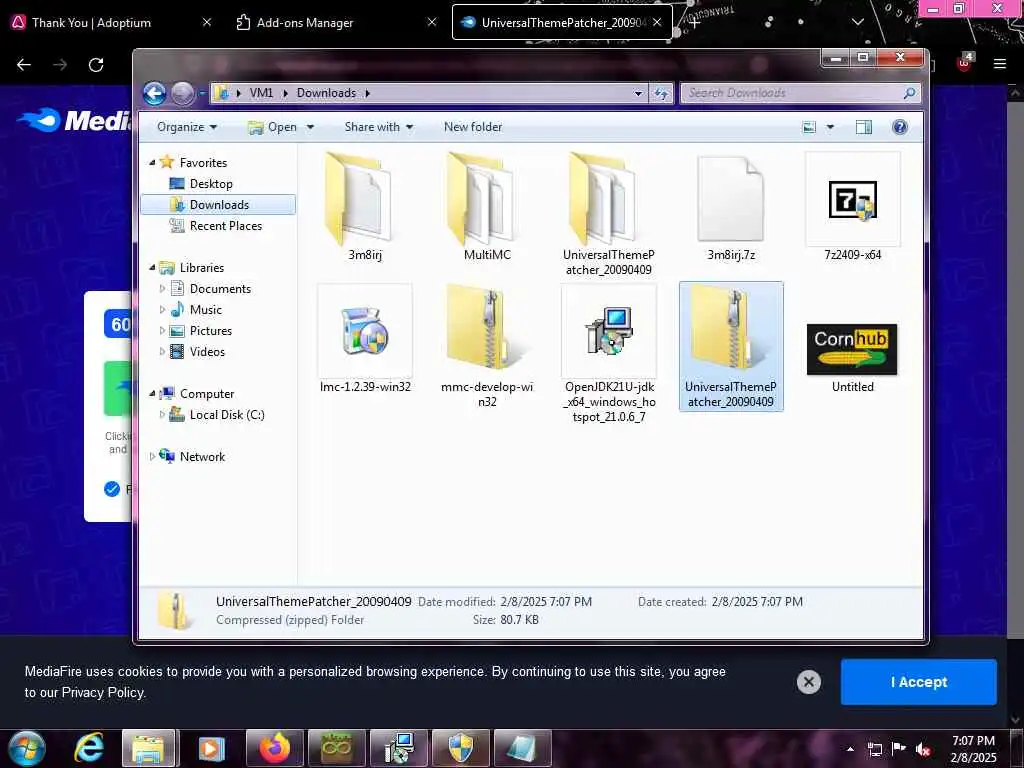Expand the Network node
This screenshot has width=1024, height=768.
pyautogui.click(x=152, y=456)
